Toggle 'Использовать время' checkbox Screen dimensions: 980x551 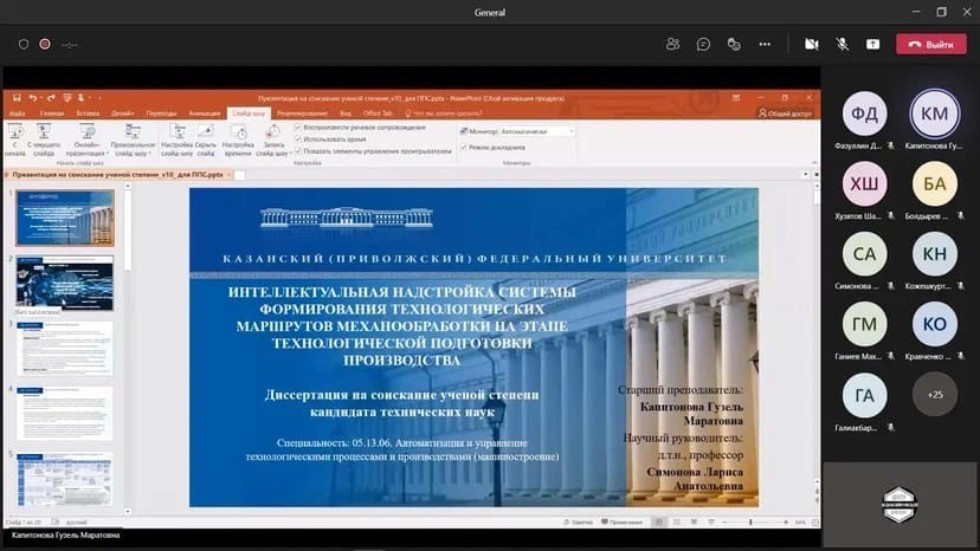coord(299,139)
